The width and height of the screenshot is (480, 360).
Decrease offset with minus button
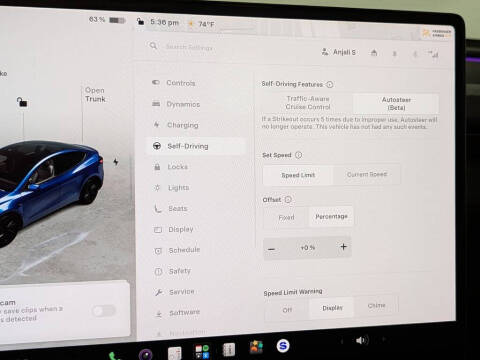coord(271,249)
